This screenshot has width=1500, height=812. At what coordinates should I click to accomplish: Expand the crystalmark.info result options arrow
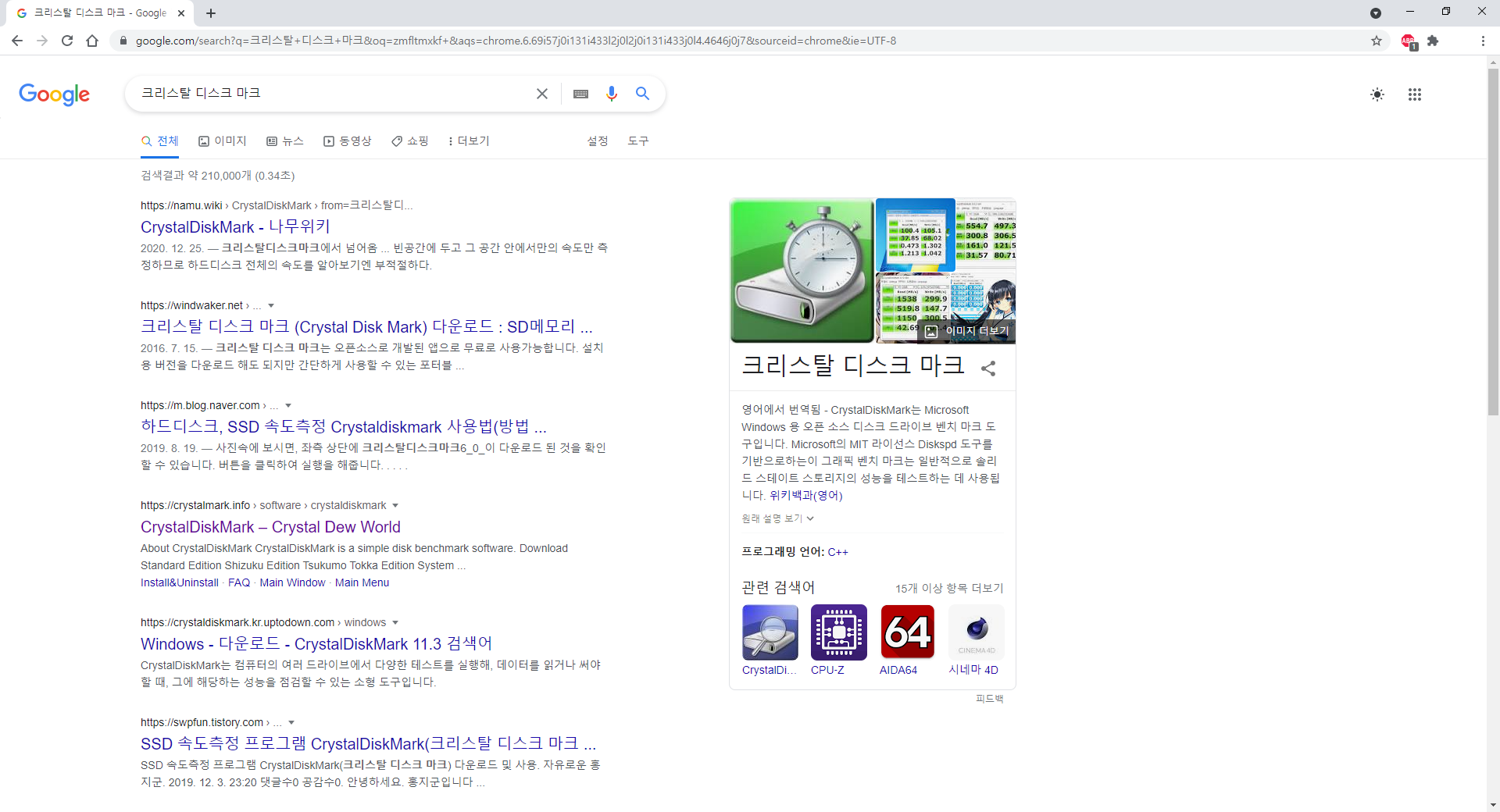395,506
